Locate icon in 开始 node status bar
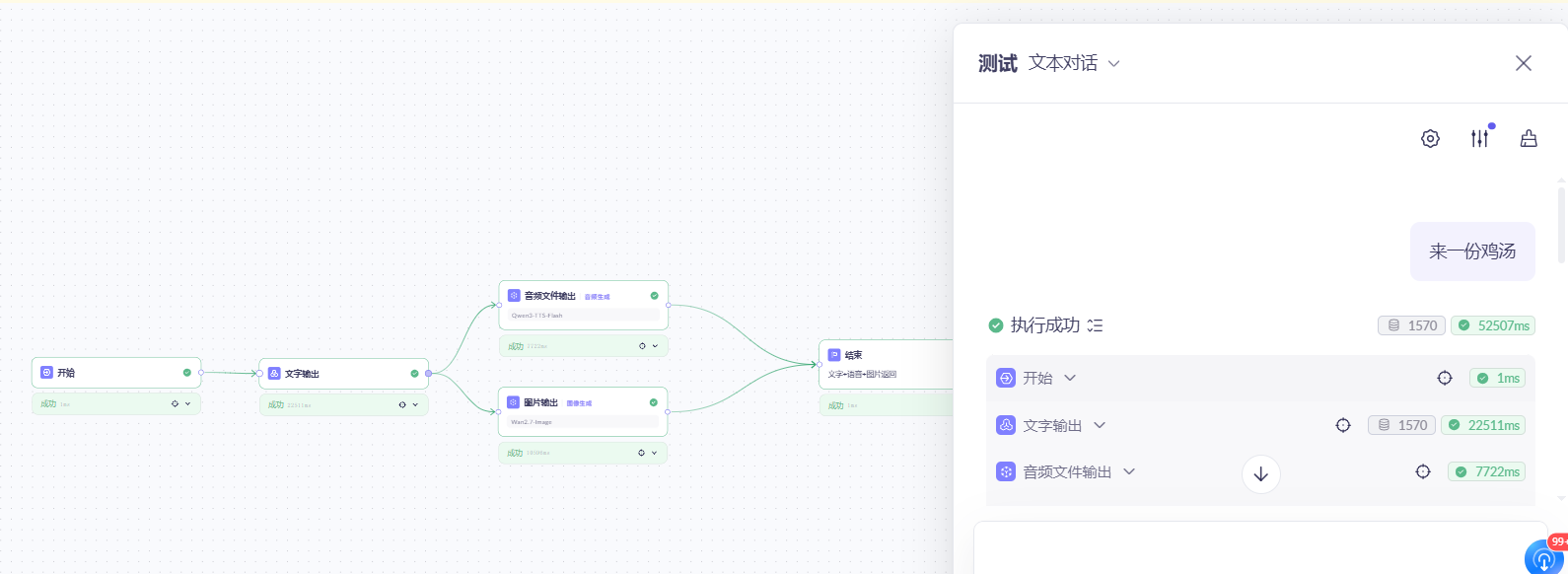This screenshot has height=574, width=1568. (x=175, y=403)
